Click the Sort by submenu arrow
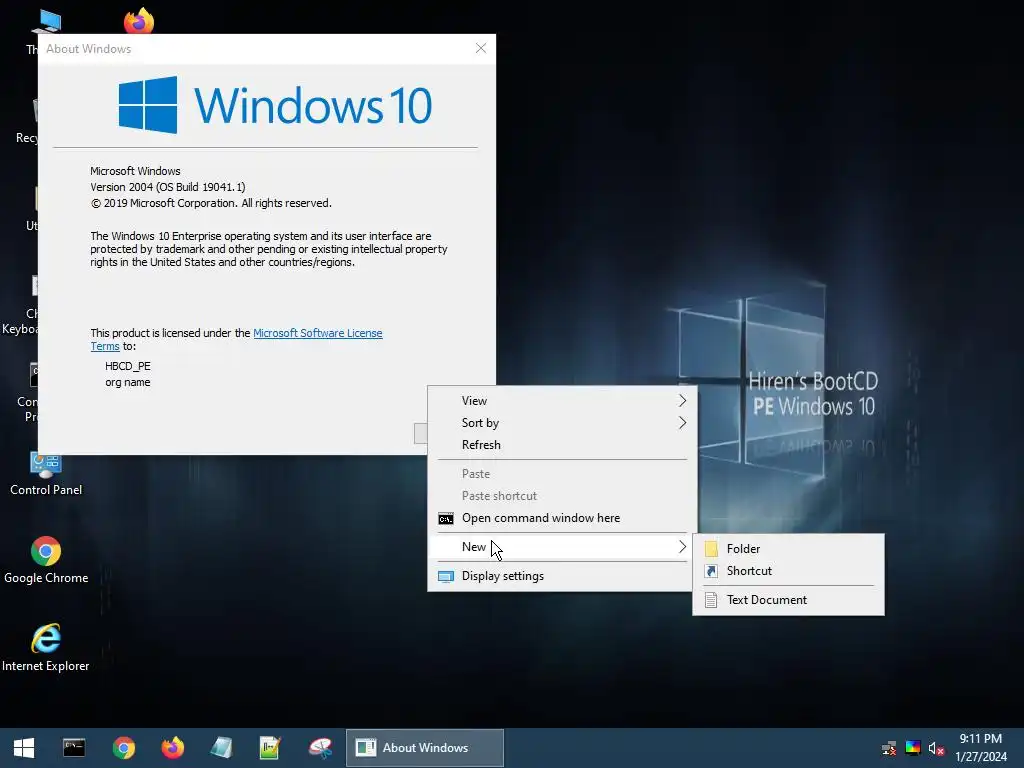1024x768 pixels. click(x=682, y=423)
